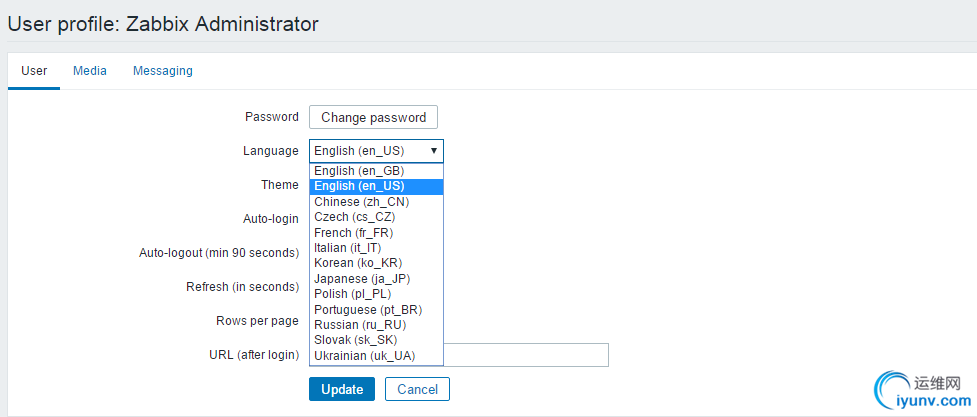Screen dimensions: 977x417
Task: Open the Messaging tab
Action: (x=163, y=71)
